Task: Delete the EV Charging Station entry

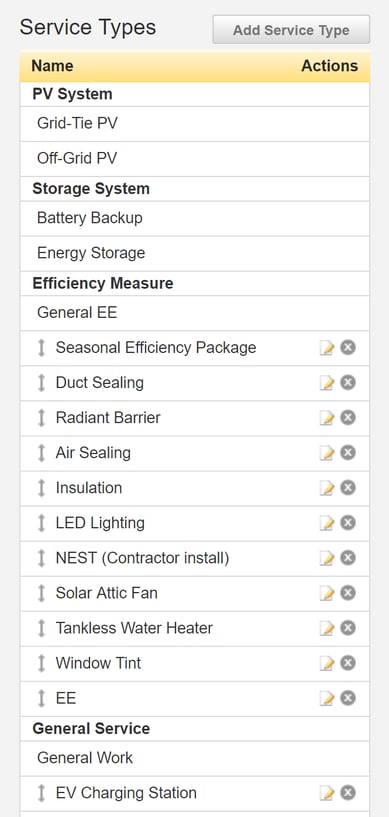Action: (x=348, y=793)
